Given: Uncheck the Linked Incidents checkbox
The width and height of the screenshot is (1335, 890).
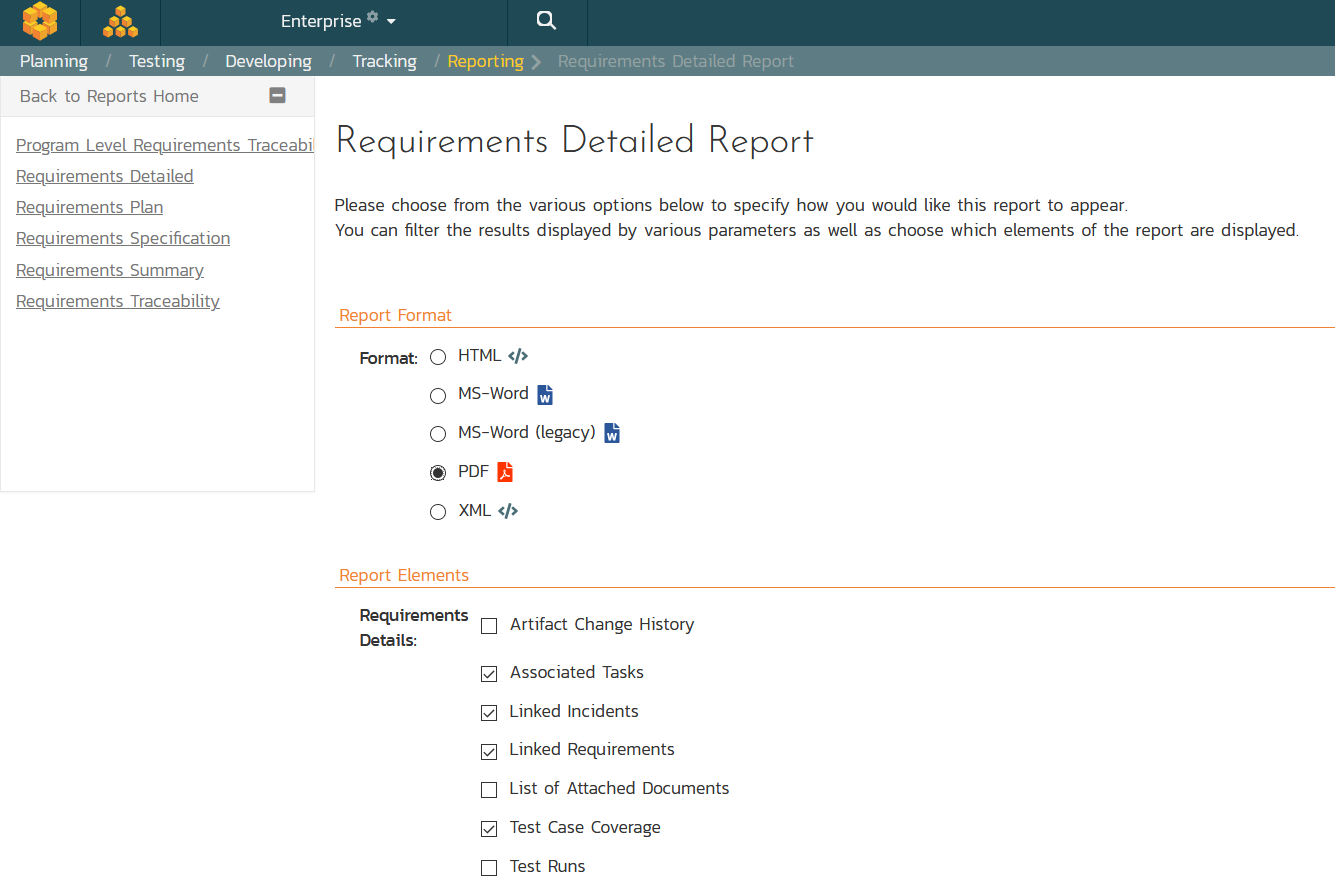Looking at the screenshot, I should click(x=489, y=713).
